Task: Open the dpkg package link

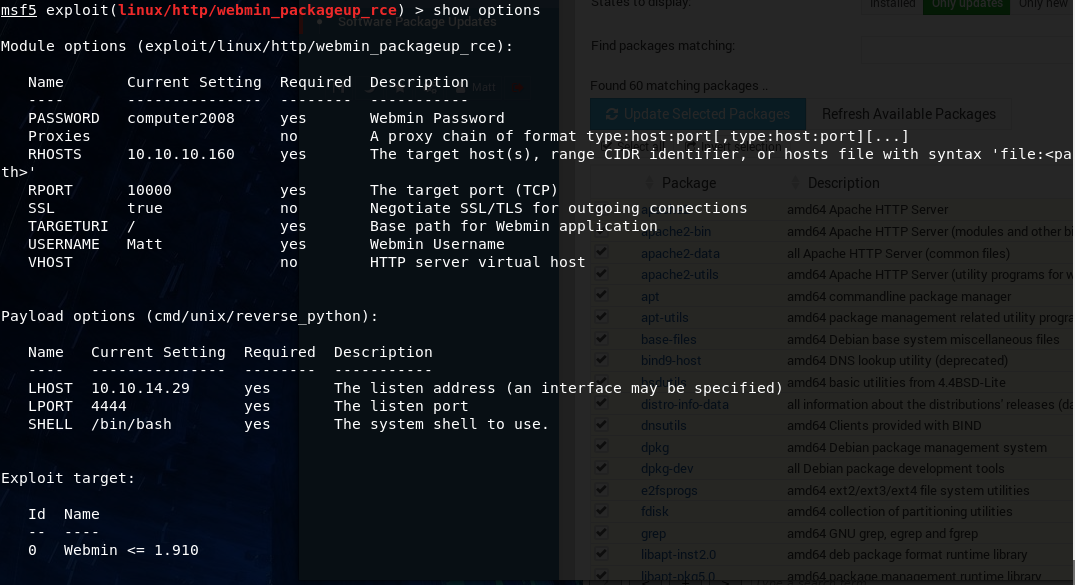Action: pos(655,448)
